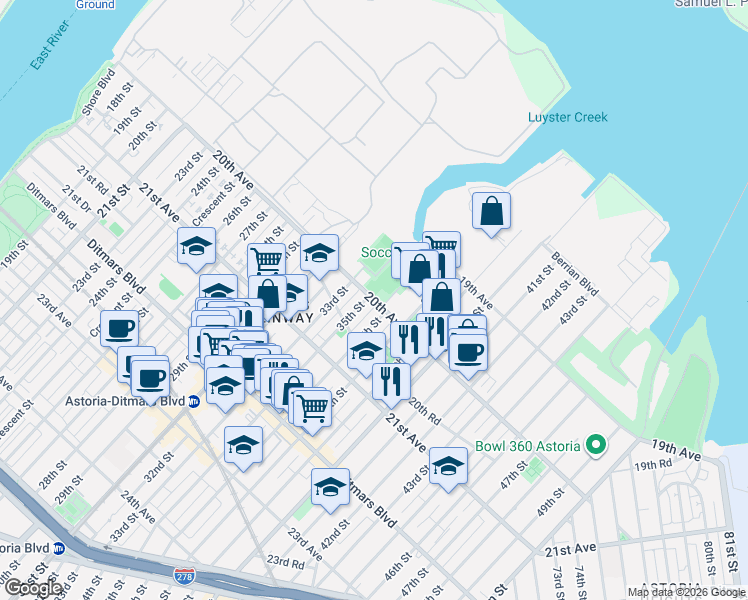Click the school marker near Crescent St and 21st Ave
748x600 pixels.
pos(196,247)
